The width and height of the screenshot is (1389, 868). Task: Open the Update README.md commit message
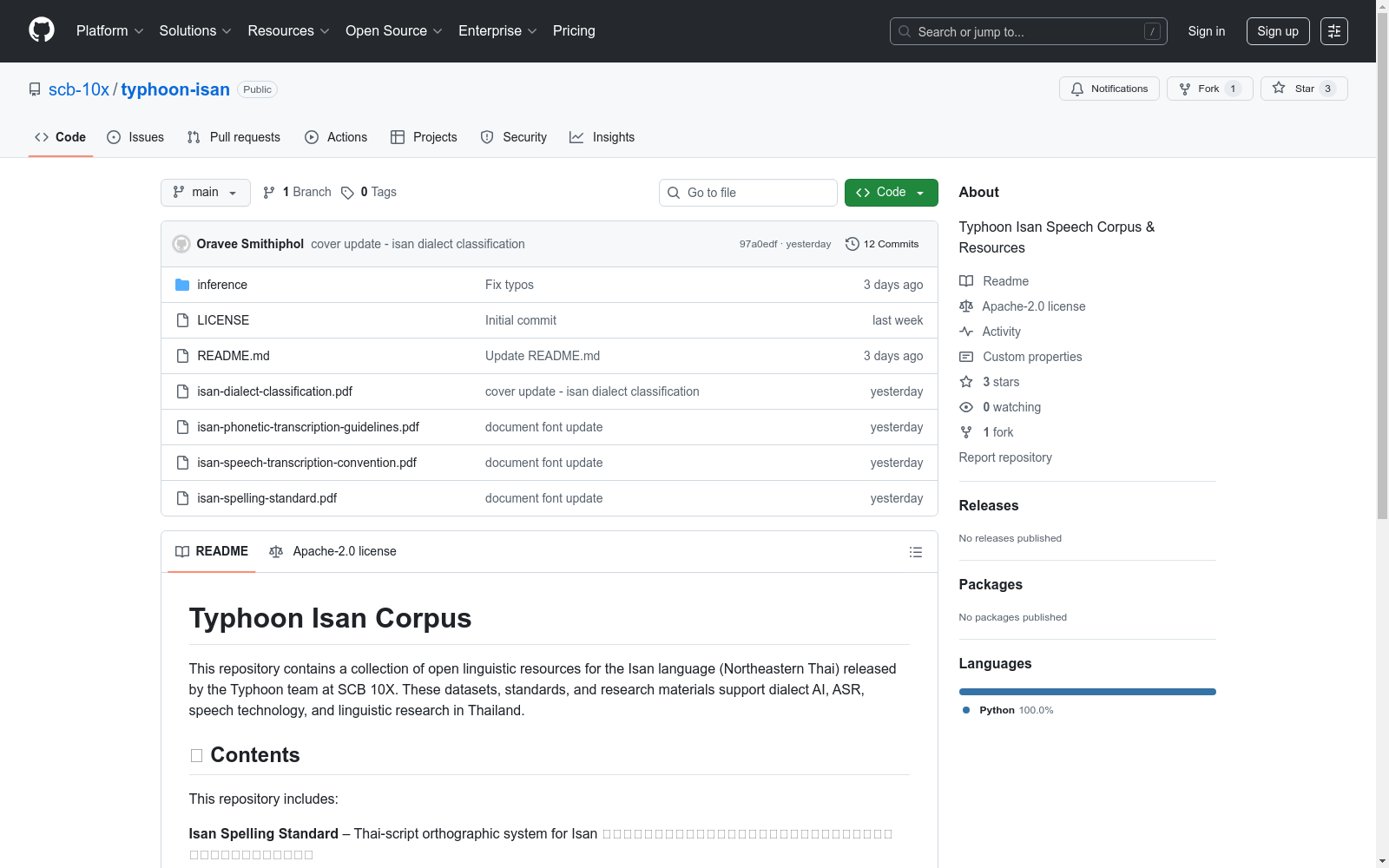(543, 356)
